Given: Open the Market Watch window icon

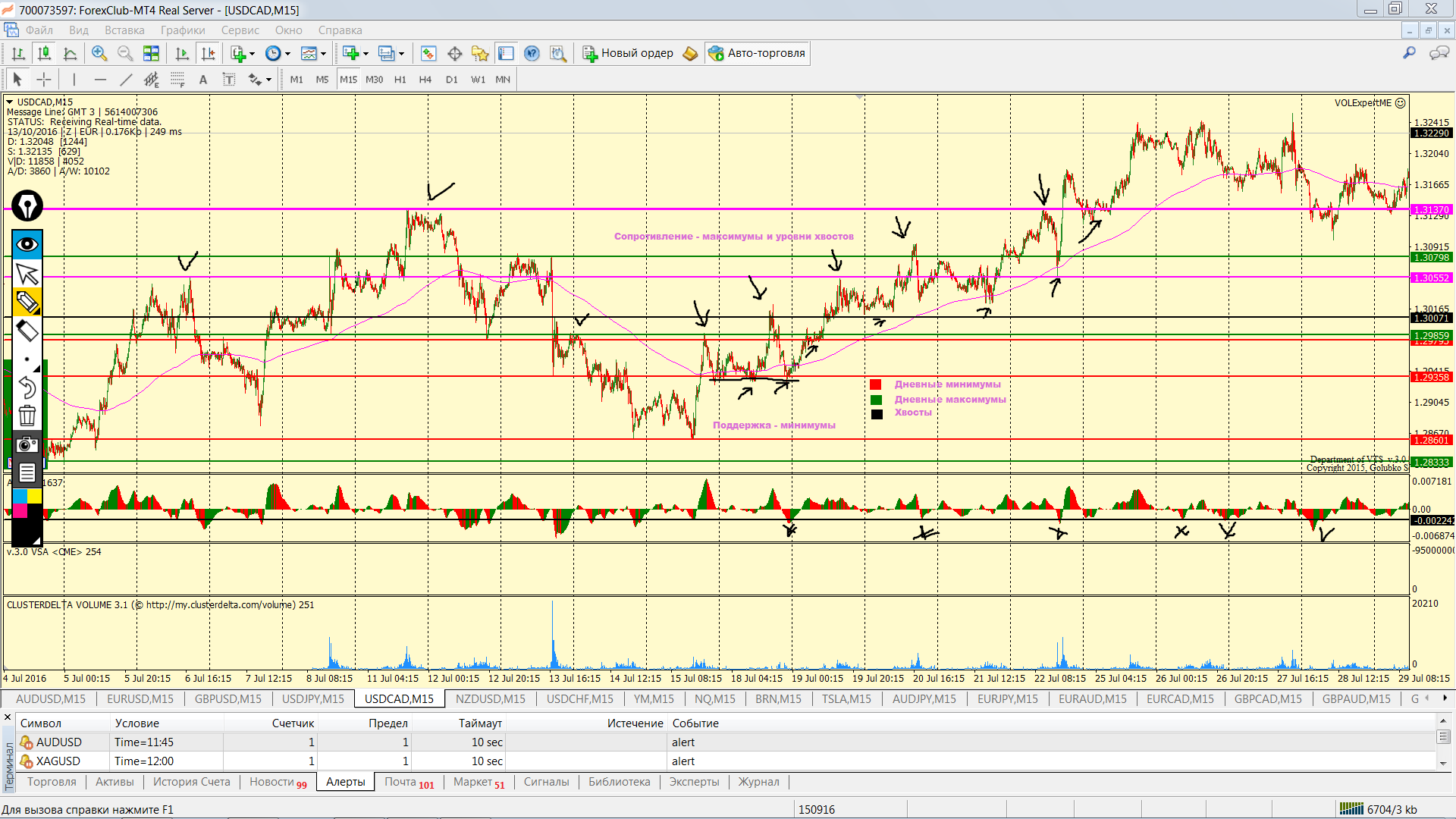Looking at the screenshot, I should 428,53.
